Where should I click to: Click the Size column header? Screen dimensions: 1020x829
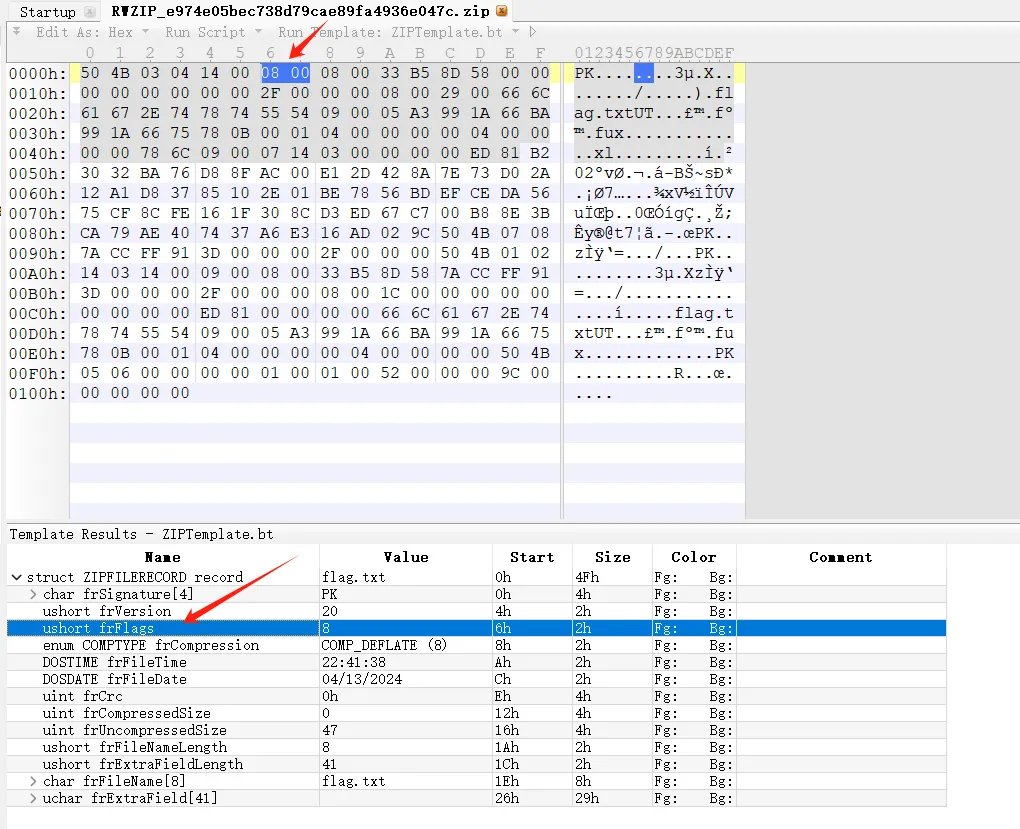coord(612,557)
